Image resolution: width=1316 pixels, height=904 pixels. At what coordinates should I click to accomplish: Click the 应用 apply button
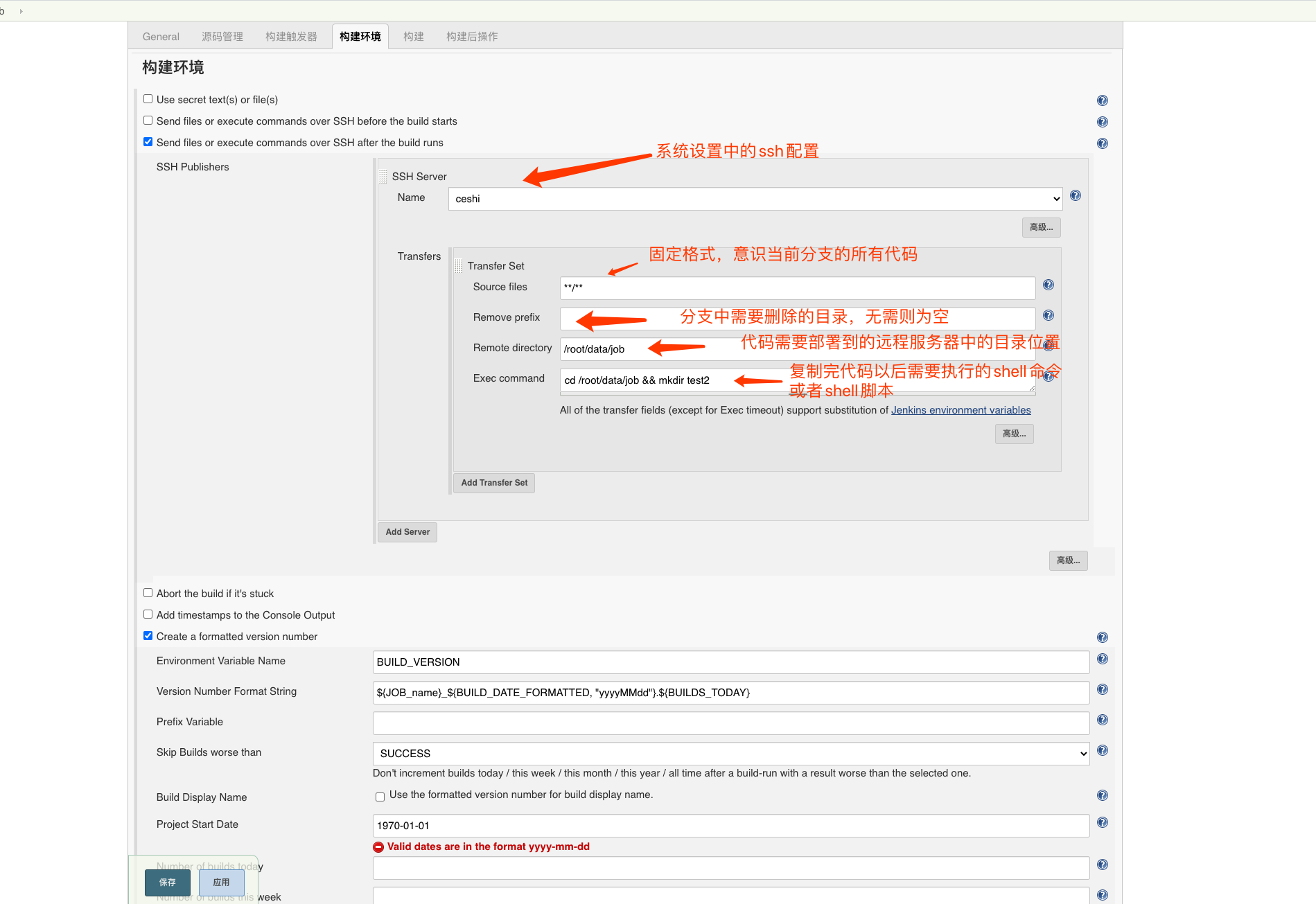pos(222,883)
